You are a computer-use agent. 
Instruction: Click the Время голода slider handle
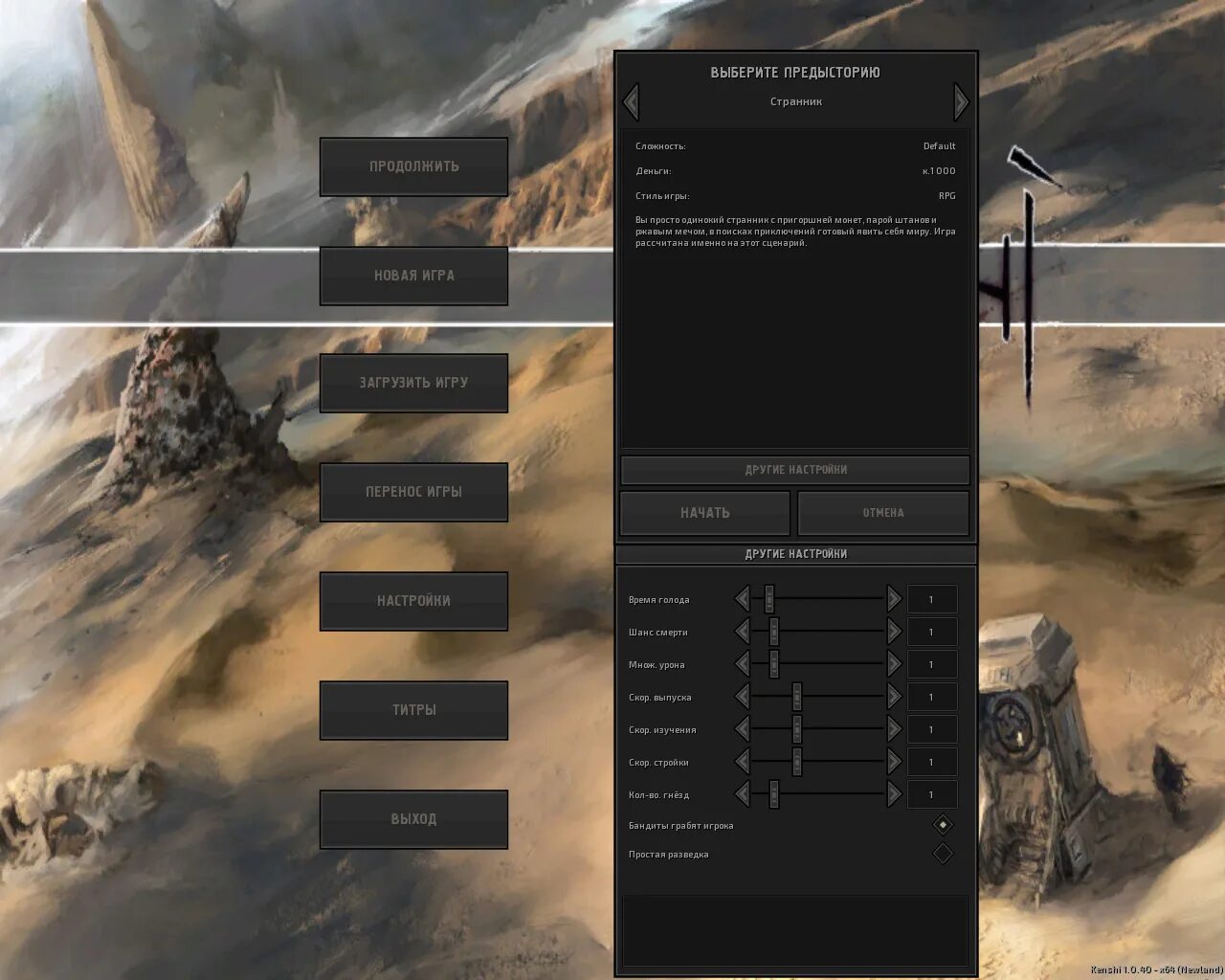[x=768, y=599]
